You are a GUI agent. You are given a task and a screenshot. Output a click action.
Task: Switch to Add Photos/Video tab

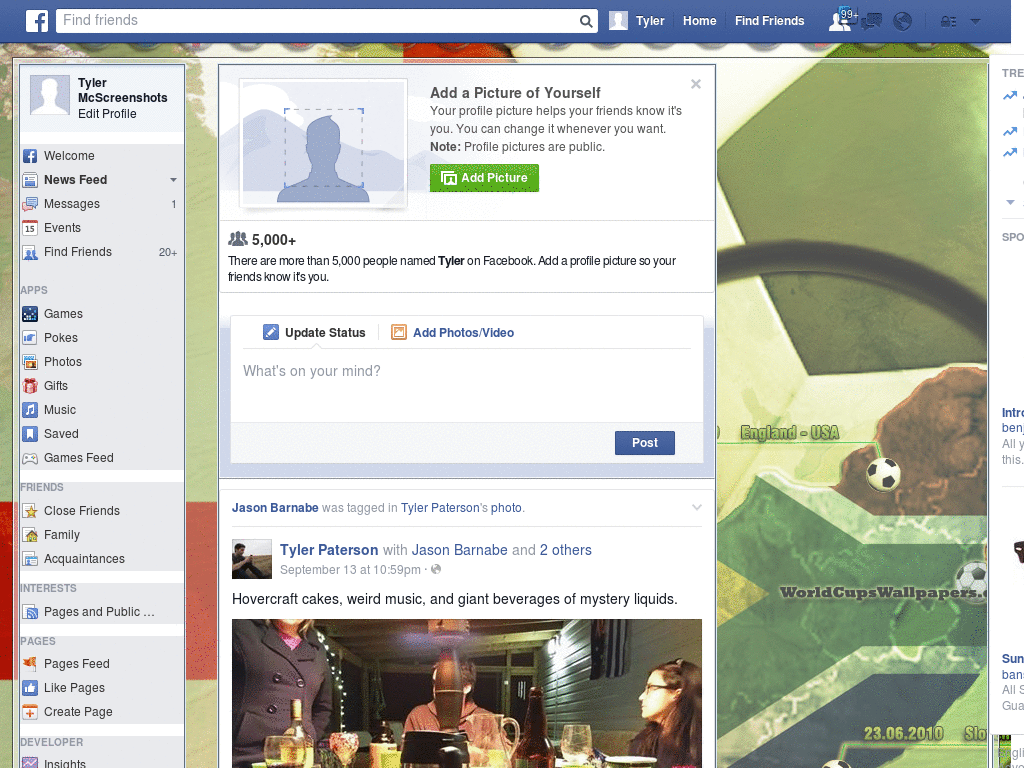coord(453,332)
